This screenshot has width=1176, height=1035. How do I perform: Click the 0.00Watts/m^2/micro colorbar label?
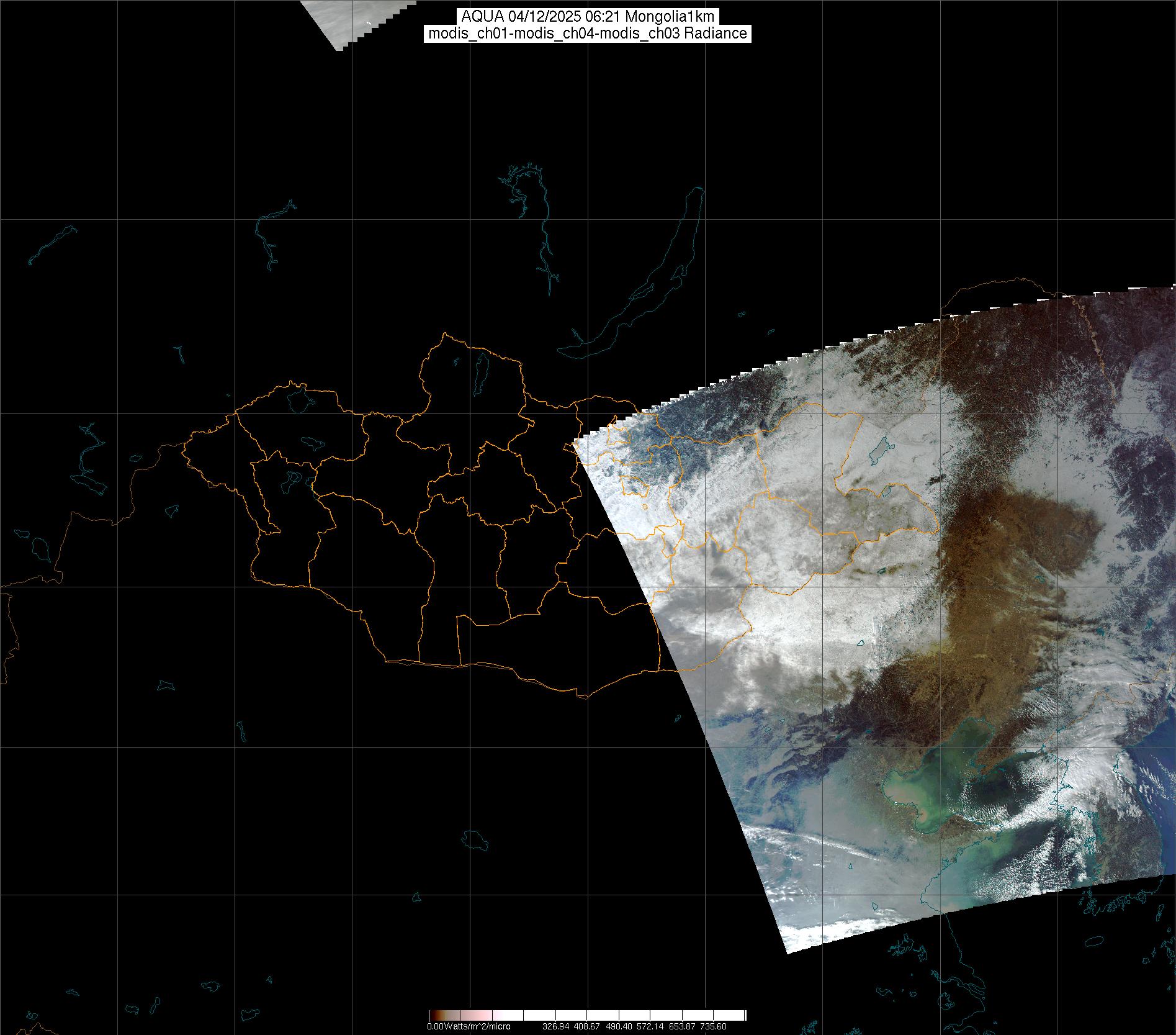pyautogui.click(x=469, y=1026)
